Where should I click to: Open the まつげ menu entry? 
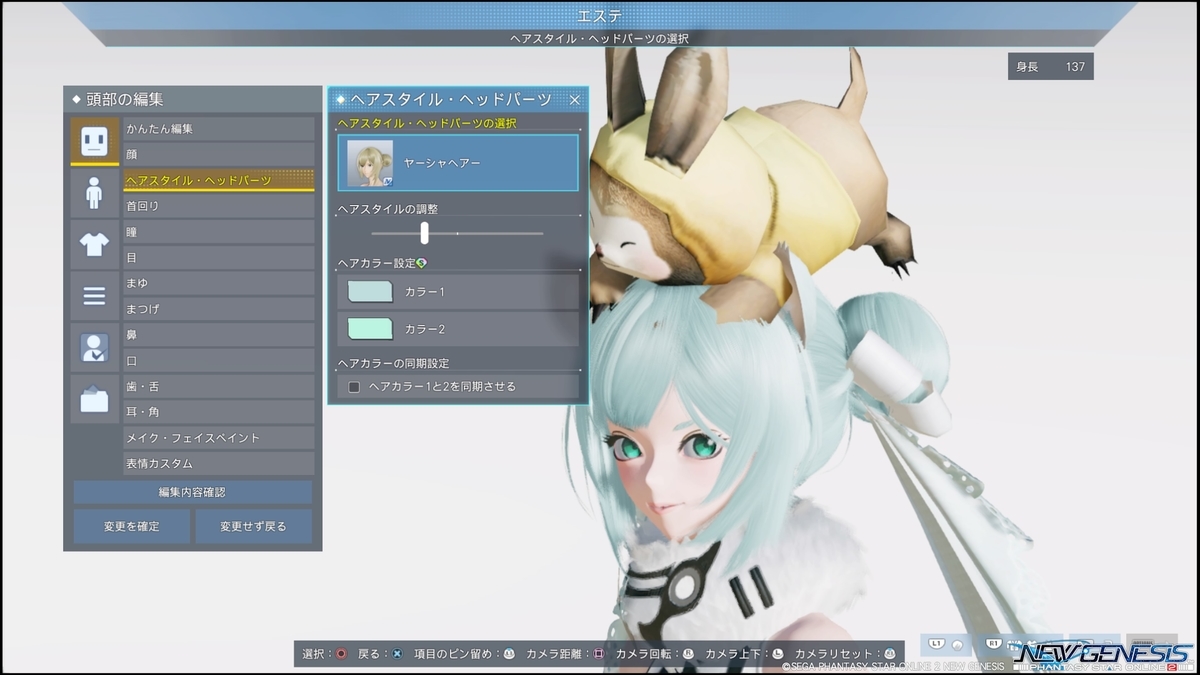(218, 309)
